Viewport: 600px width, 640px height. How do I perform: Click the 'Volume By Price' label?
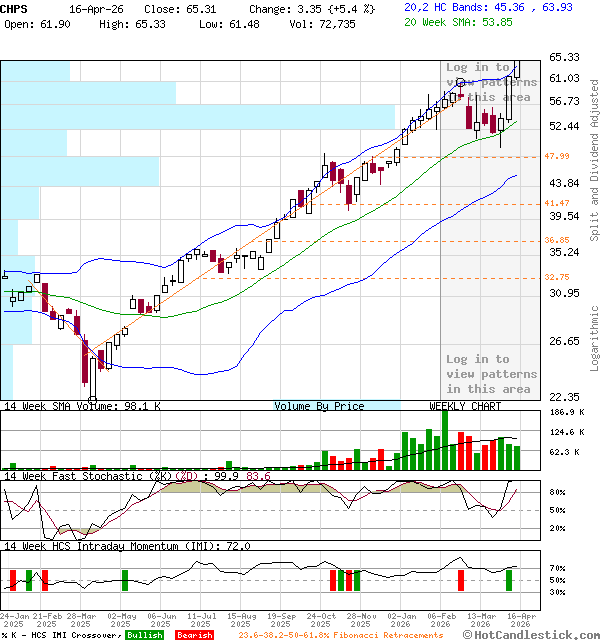click(x=319, y=406)
